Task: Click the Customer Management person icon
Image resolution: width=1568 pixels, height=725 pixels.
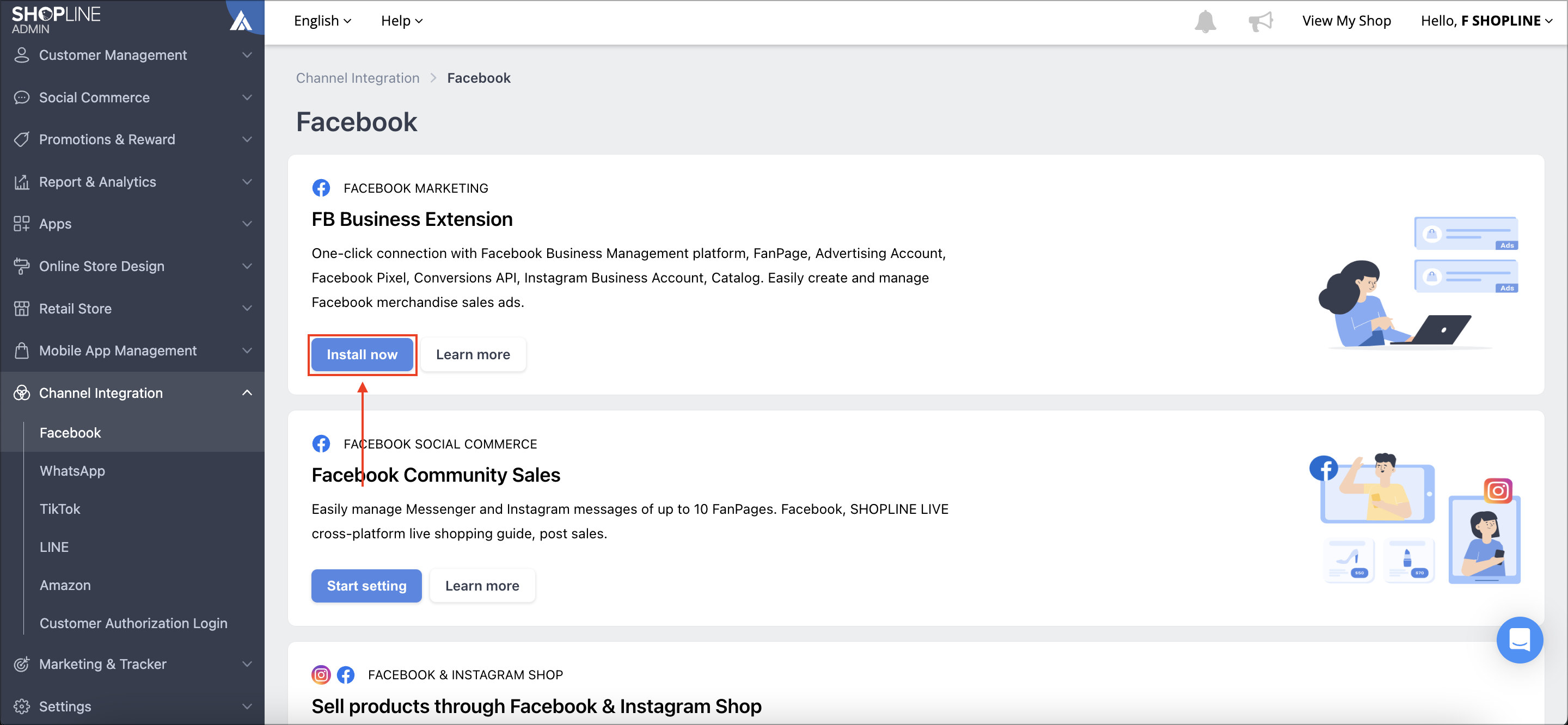Action: tap(22, 55)
